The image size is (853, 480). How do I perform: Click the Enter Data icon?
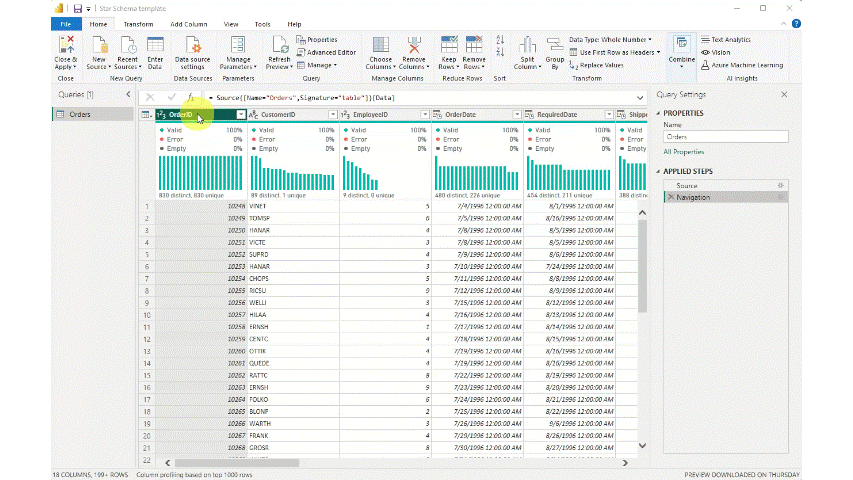155,45
